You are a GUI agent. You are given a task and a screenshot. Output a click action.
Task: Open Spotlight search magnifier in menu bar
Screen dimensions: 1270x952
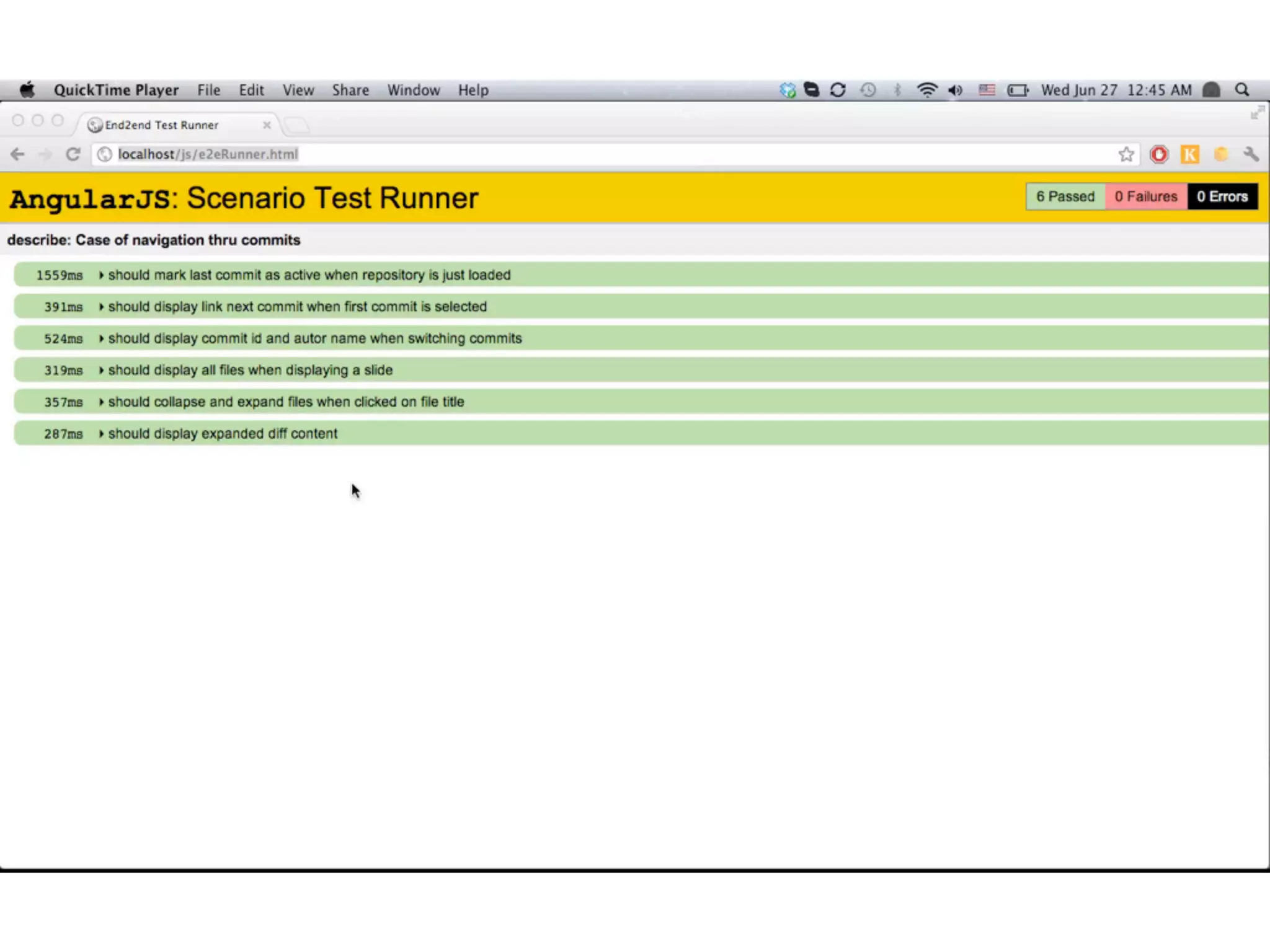tap(1242, 90)
